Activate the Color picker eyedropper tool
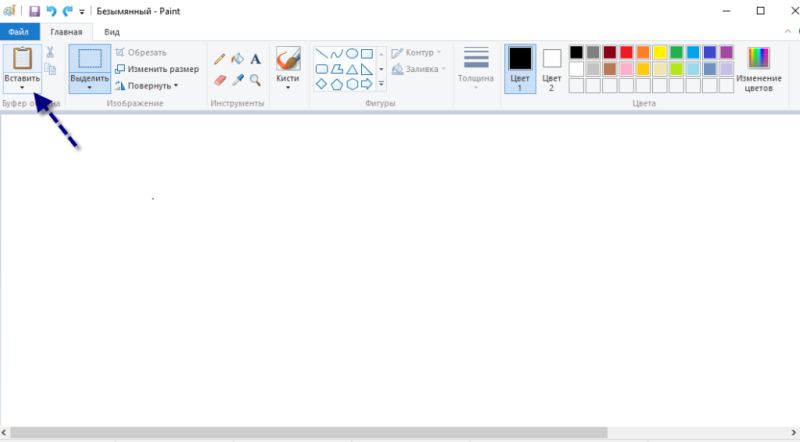Image resolution: width=800 pixels, height=442 pixels. click(237, 79)
